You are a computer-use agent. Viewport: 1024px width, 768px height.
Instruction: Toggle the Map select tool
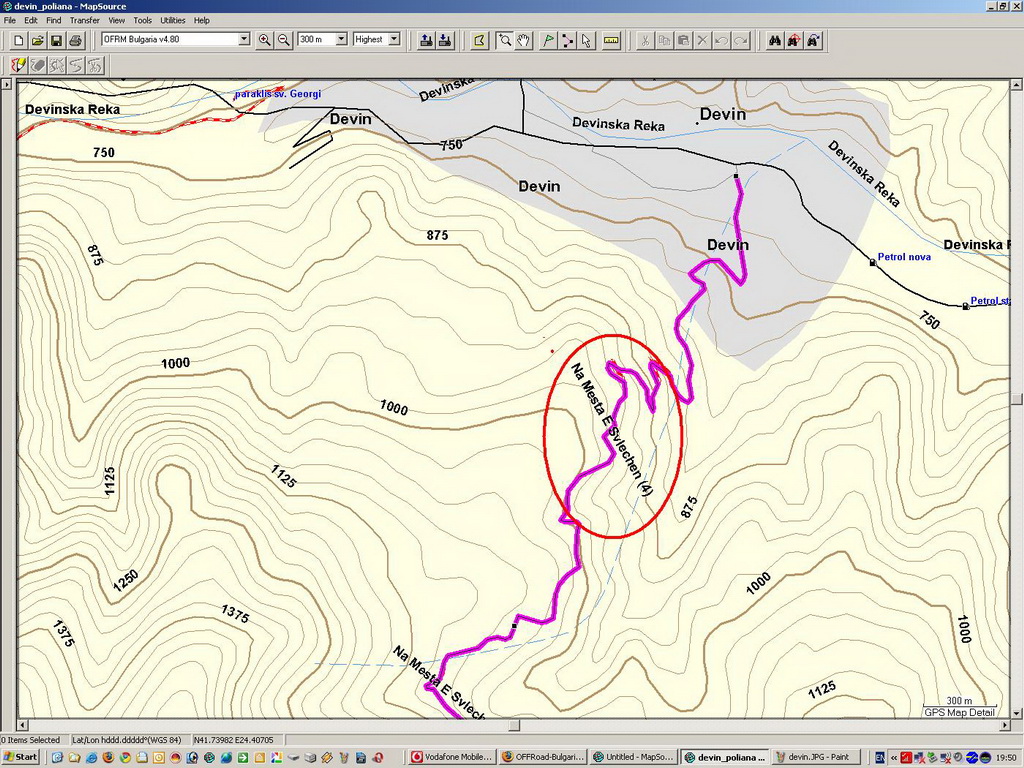[x=479, y=40]
